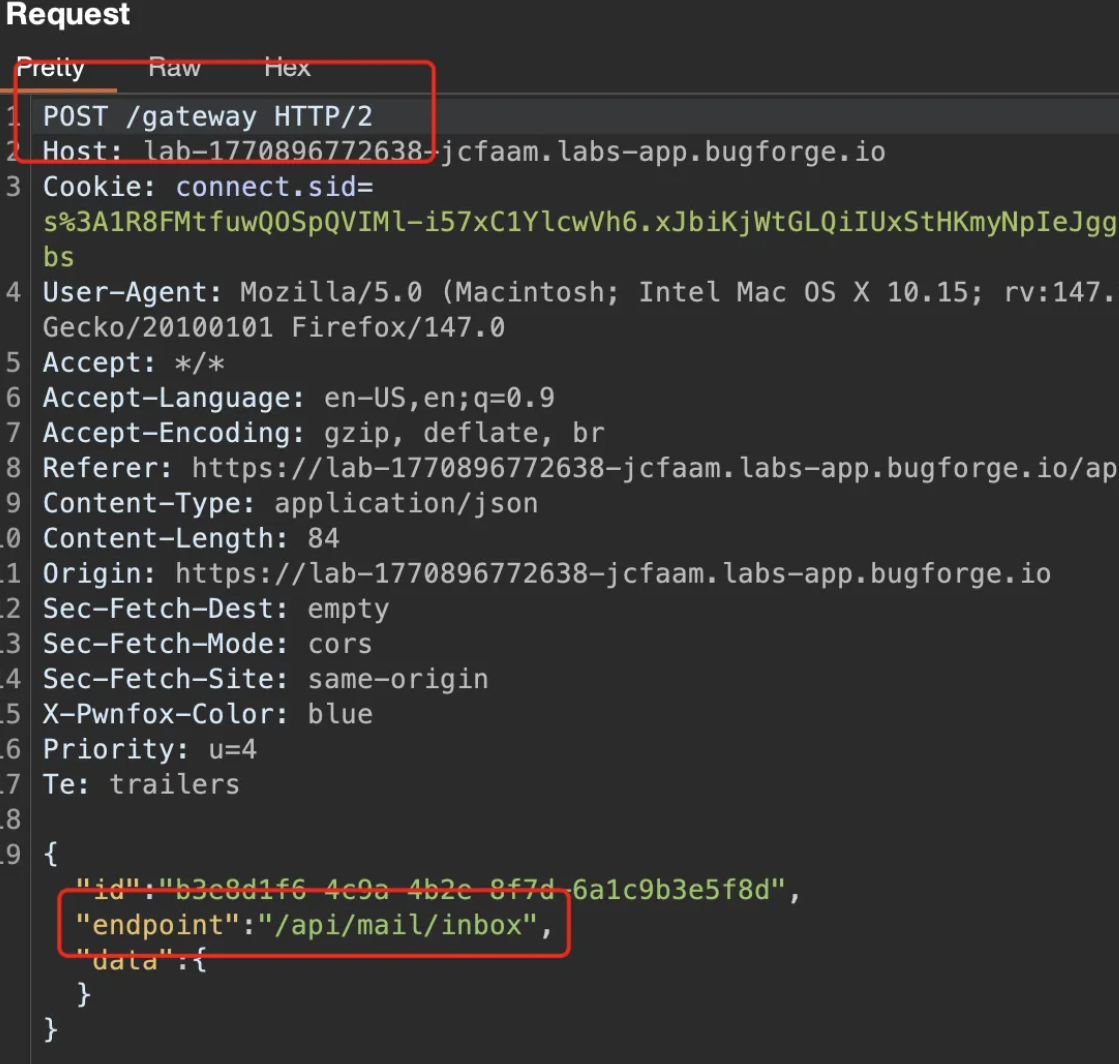Click the application/json Content-Type value
Viewport: 1119px width, 1064px height.
[406, 503]
